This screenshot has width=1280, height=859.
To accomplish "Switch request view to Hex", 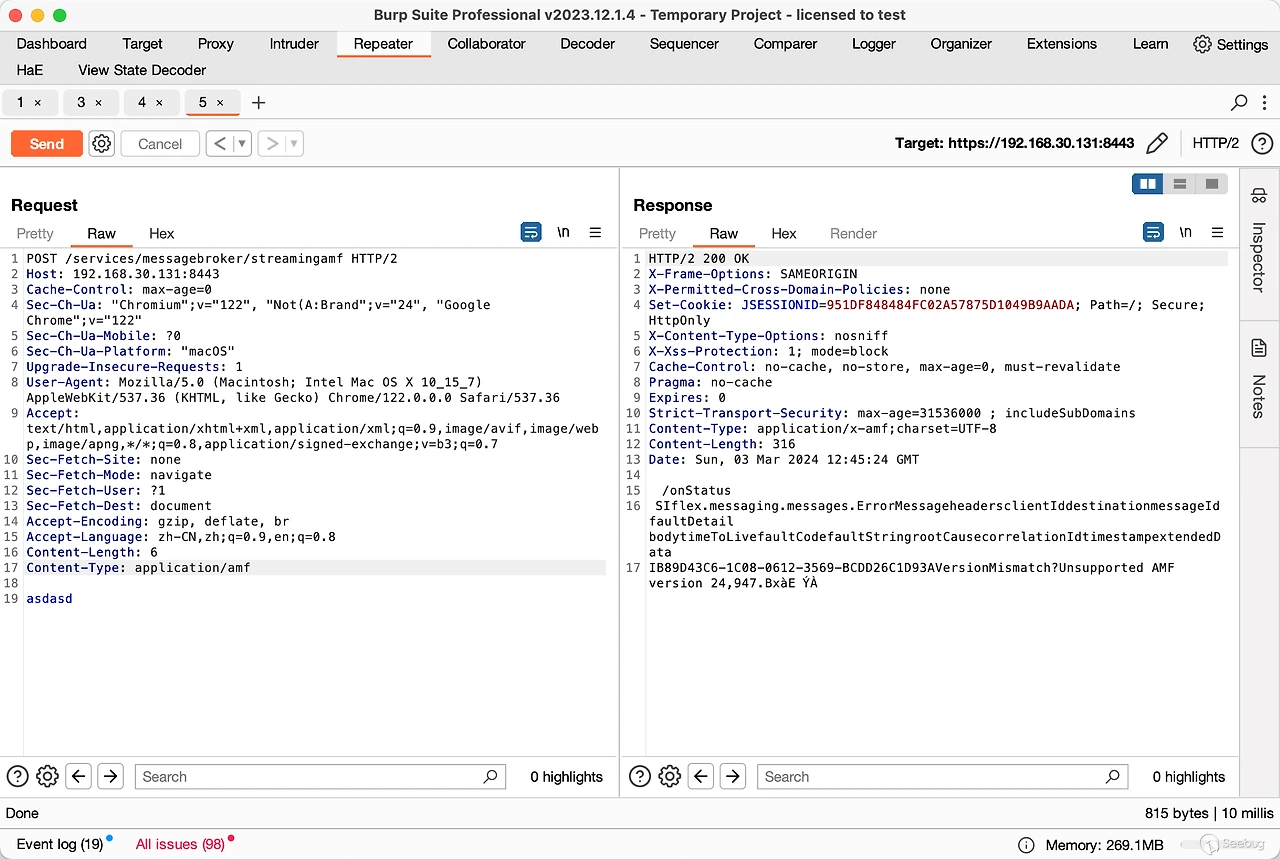I will coord(161,233).
